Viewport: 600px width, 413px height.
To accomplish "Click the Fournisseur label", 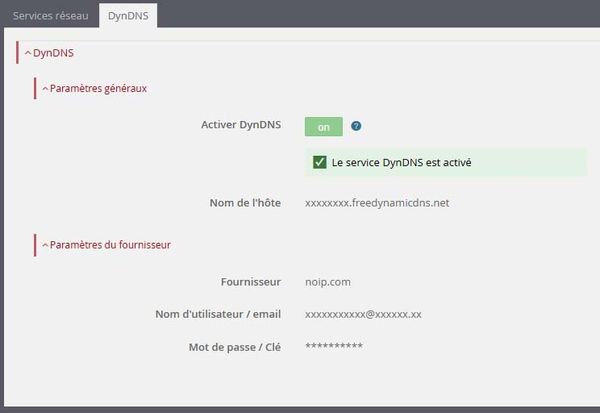I will tap(251, 282).
